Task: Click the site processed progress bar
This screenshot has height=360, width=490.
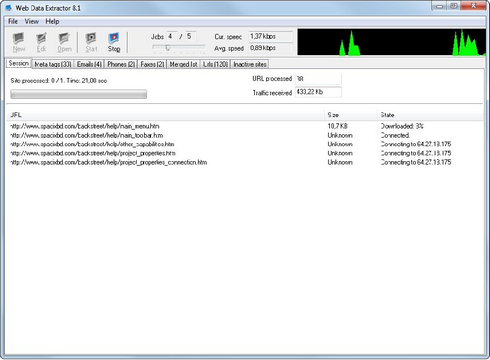Action: 79,94
